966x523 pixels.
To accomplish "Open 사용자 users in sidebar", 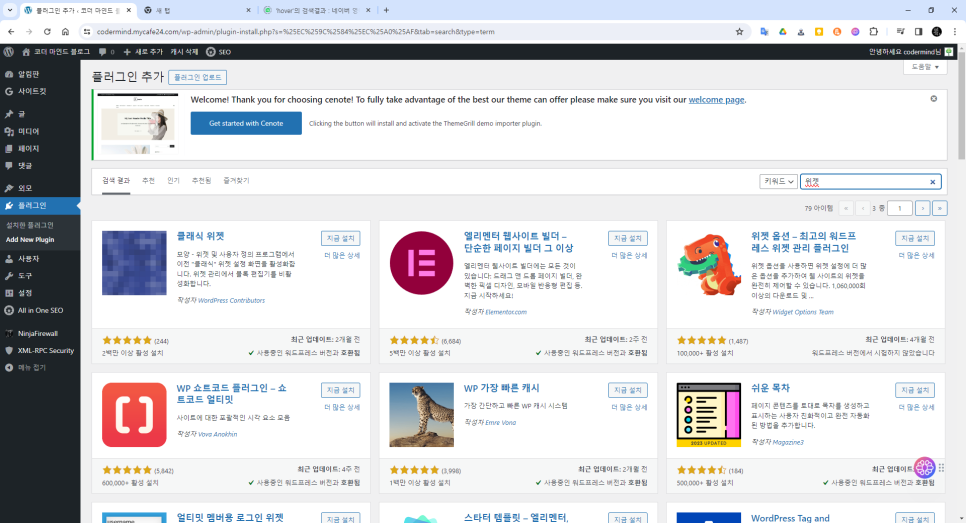I will coord(28,259).
